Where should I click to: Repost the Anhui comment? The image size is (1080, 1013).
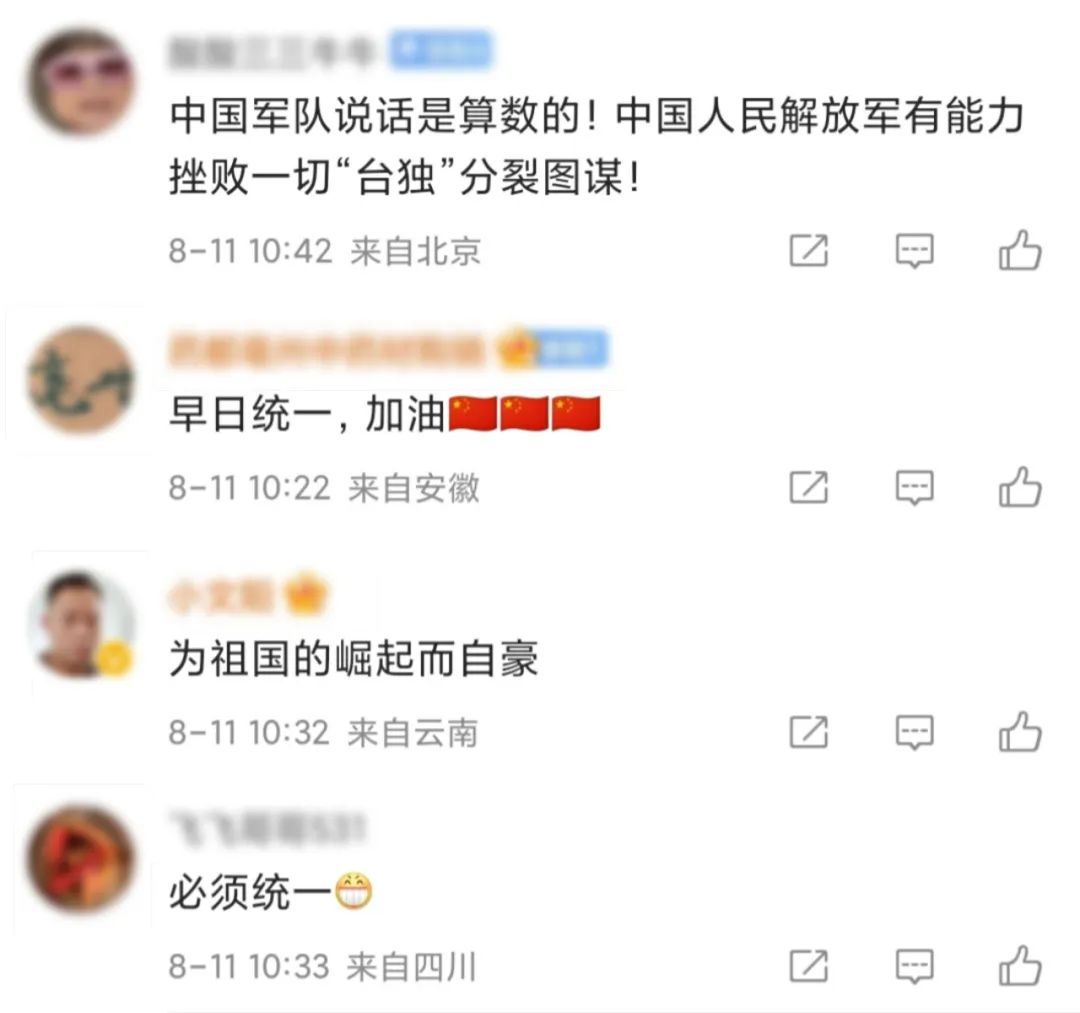pyautogui.click(x=809, y=487)
